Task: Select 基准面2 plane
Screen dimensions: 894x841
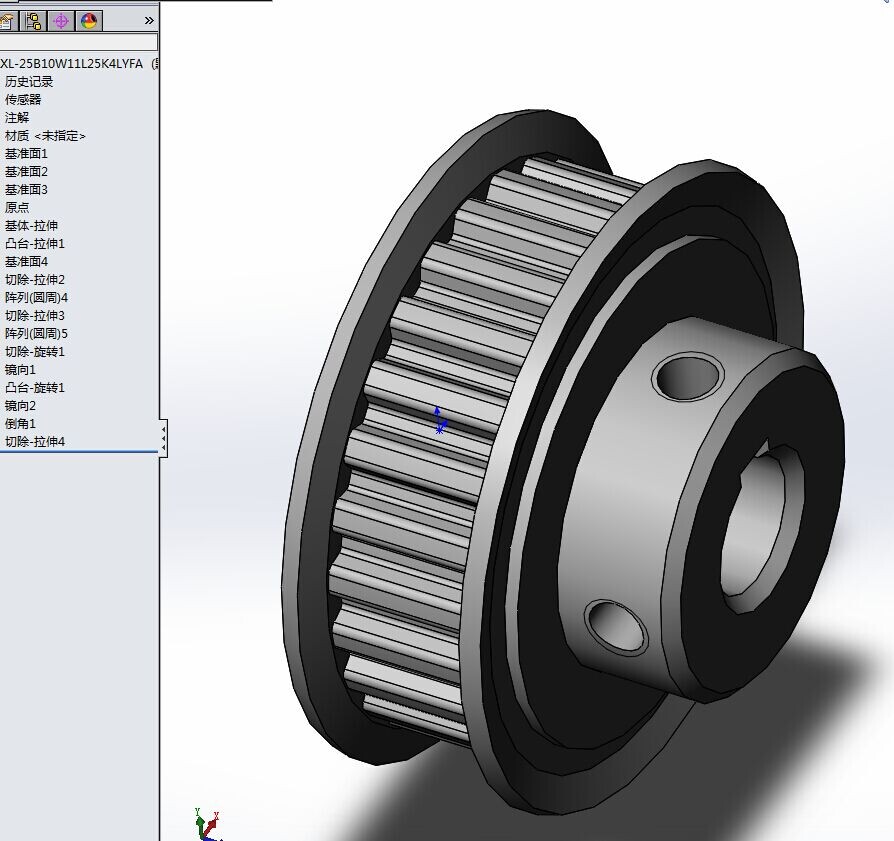Action: pyautogui.click(x=26, y=172)
